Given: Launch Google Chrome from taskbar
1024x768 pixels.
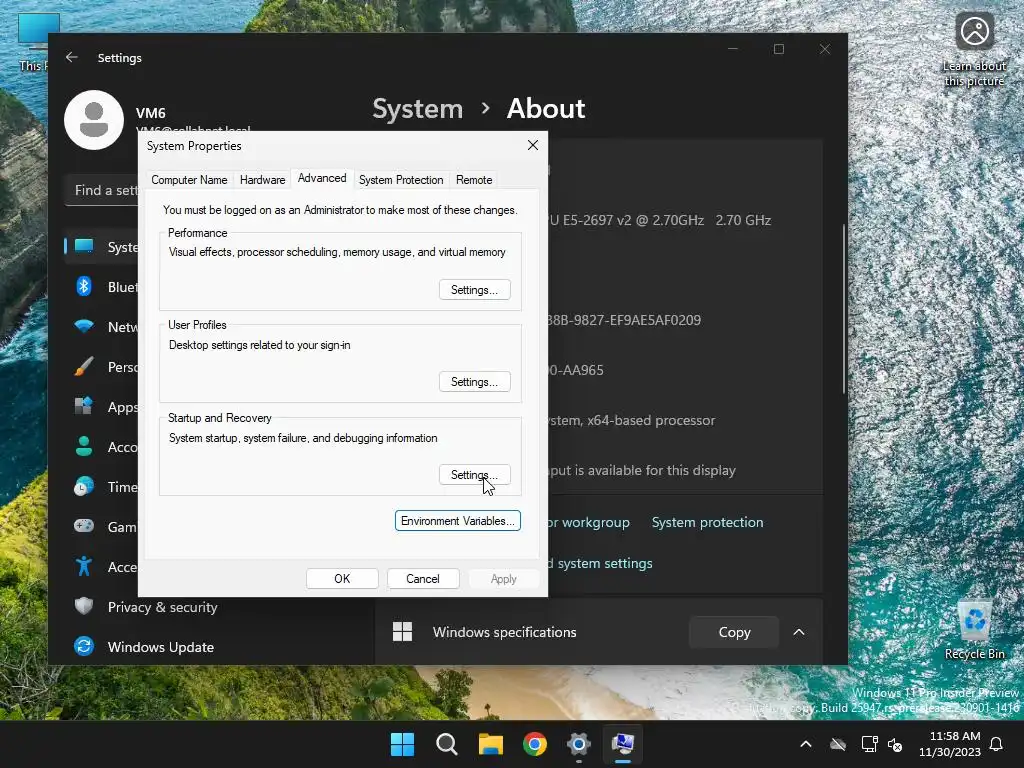Looking at the screenshot, I should (535, 744).
